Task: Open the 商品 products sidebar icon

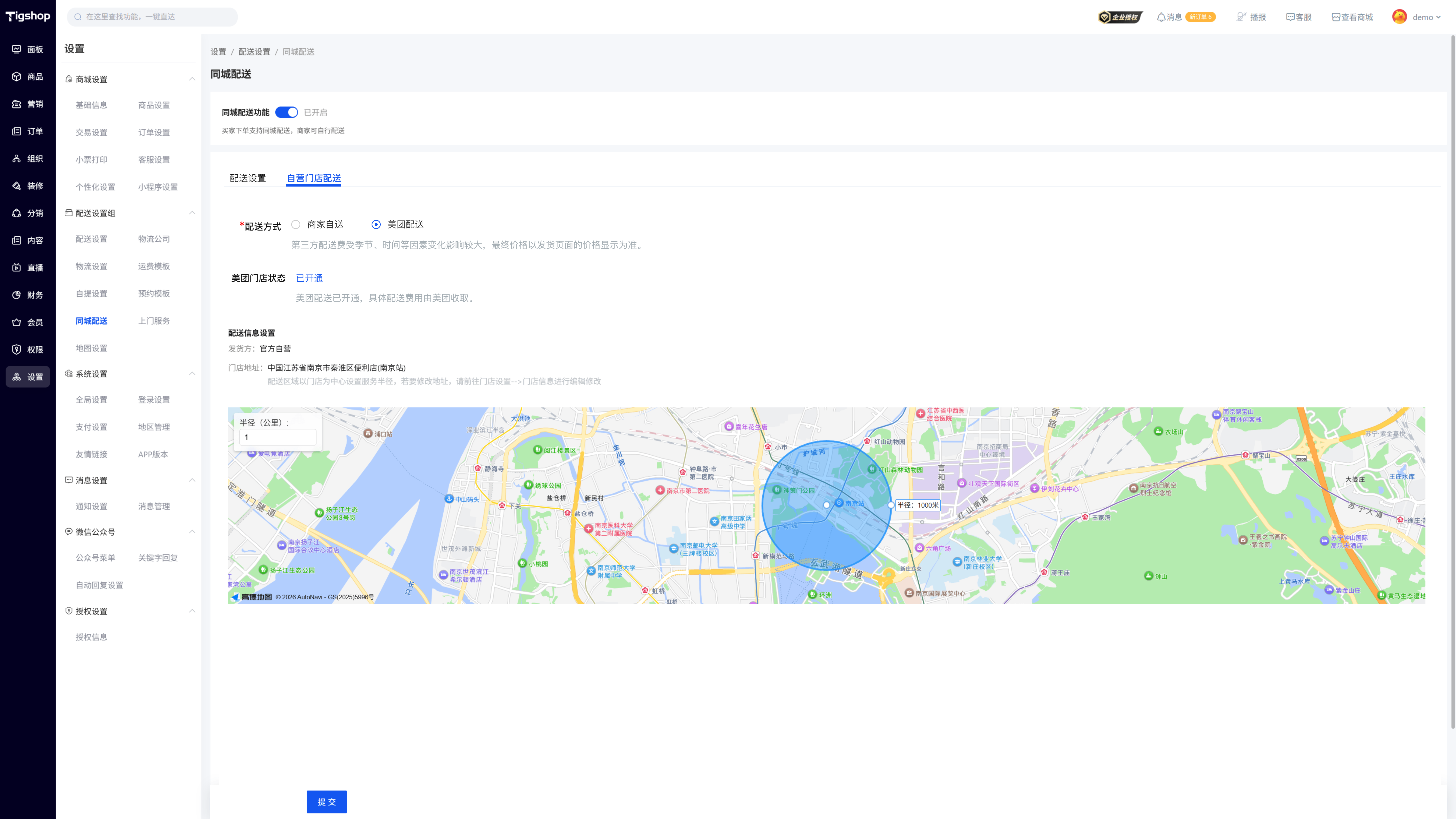Action: [x=16, y=76]
